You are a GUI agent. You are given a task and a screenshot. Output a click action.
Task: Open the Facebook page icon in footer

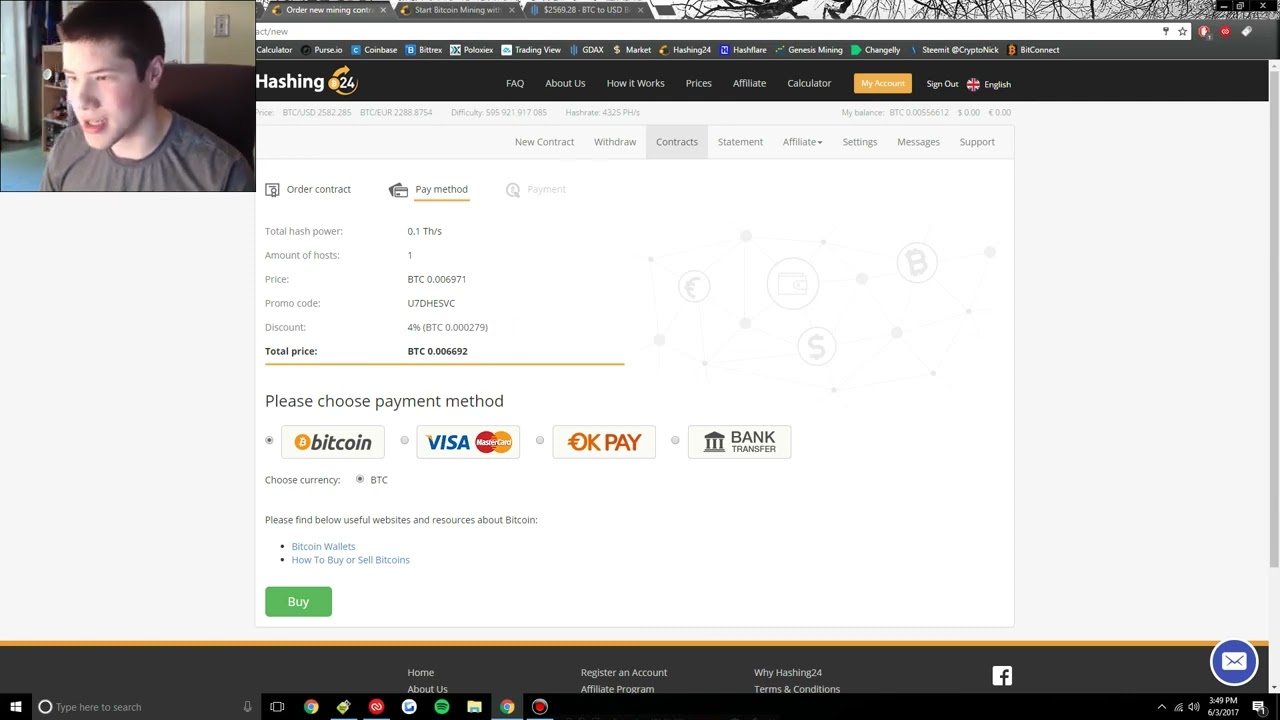[x=1002, y=676]
